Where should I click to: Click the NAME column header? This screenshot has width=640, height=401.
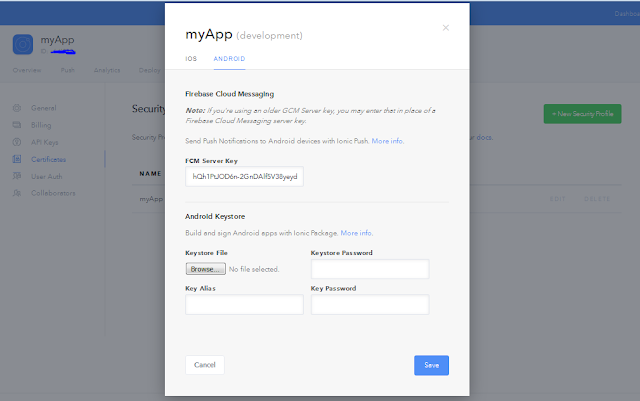click(150, 174)
